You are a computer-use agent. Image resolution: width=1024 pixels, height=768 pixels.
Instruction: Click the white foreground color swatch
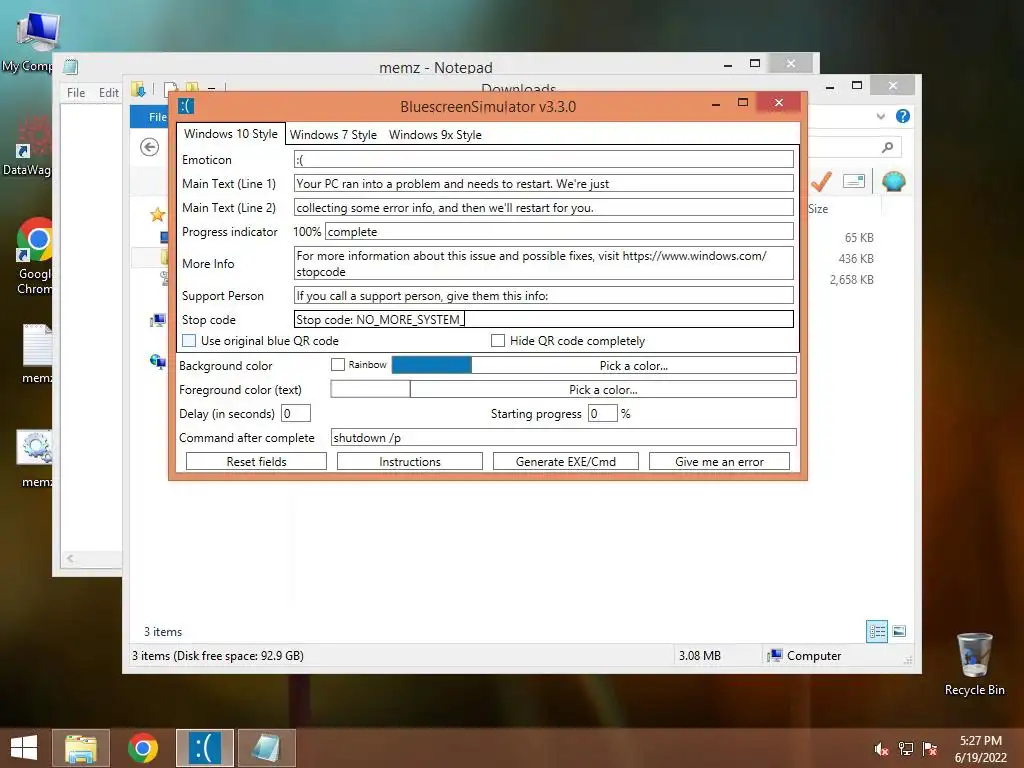pyautogui.click(x=370, y=389)
